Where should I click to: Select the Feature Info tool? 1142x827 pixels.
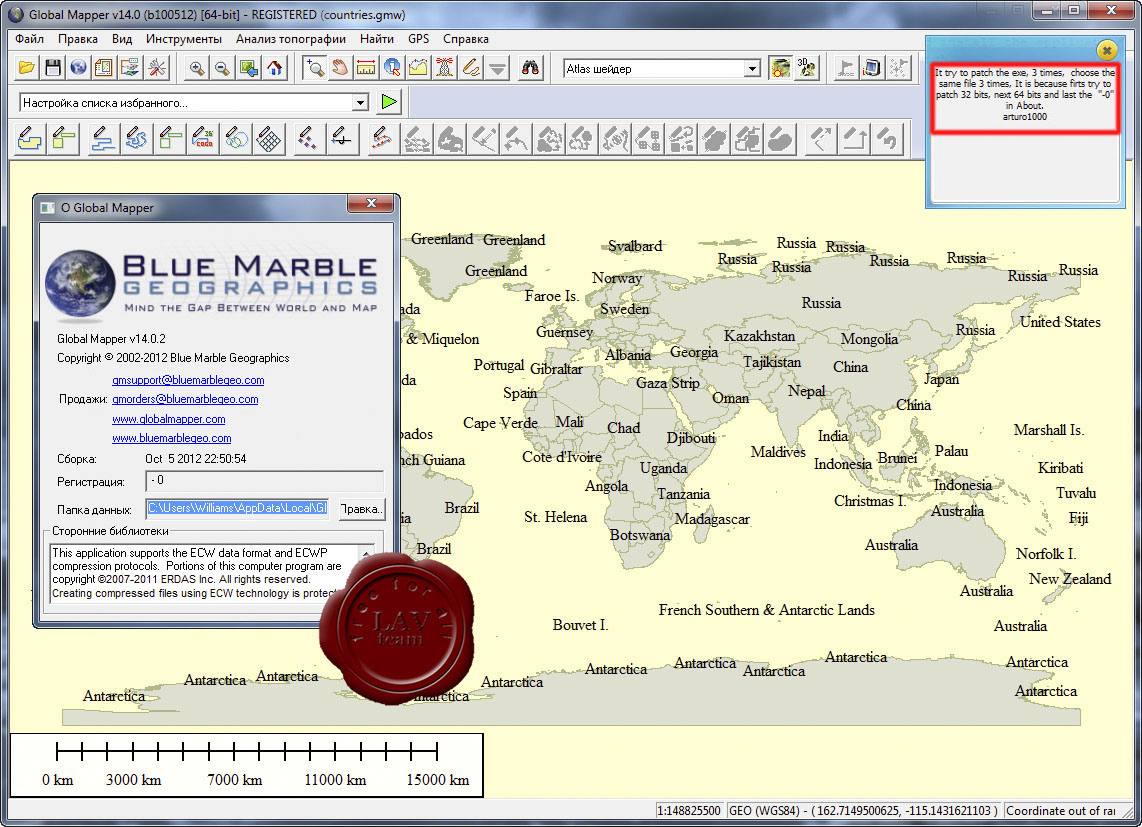coord(392,68)
